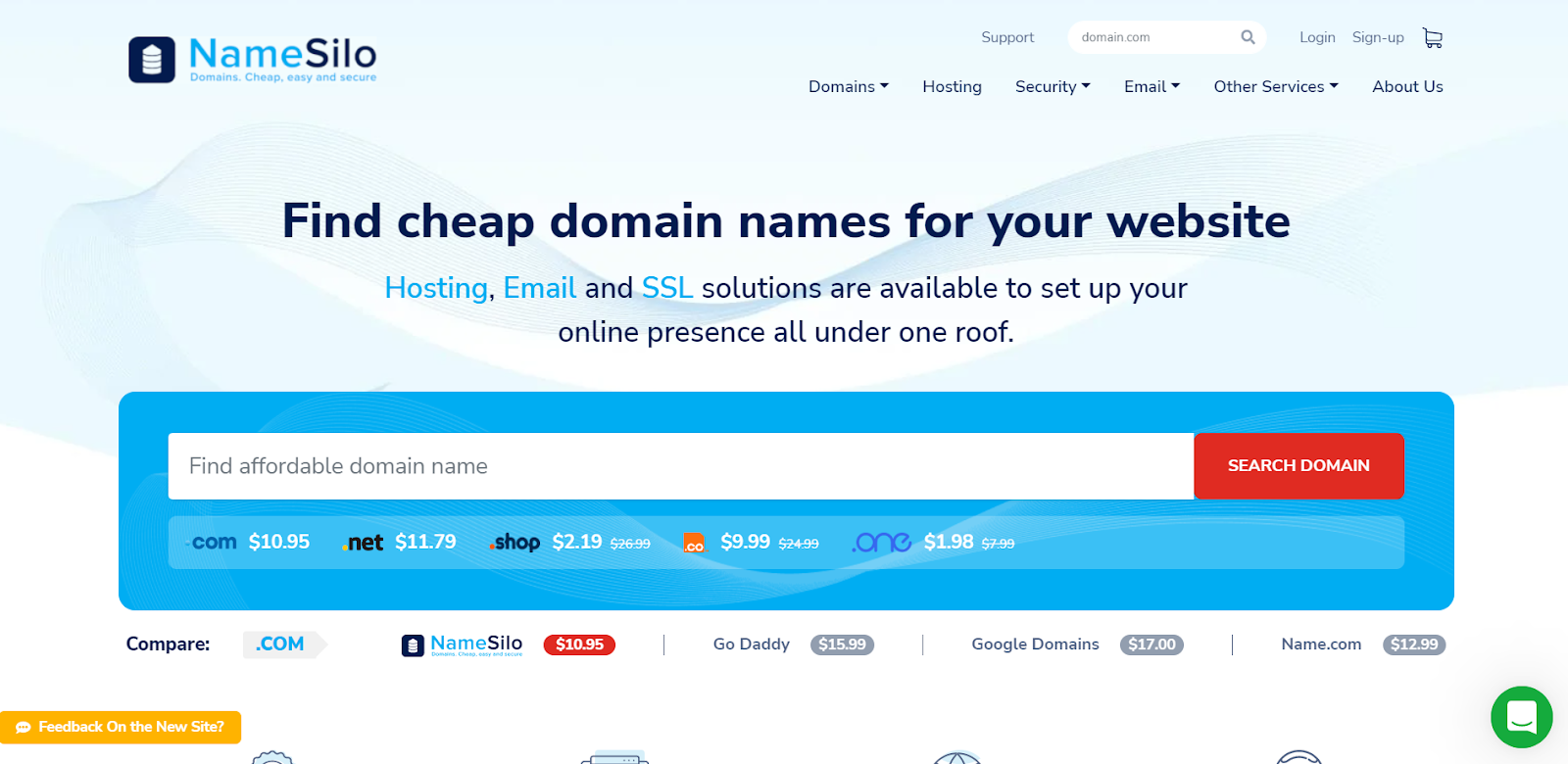The width and height of the screenshot is (1568, 764).
Task: Open the About Us page
Action: [1407, 86]
